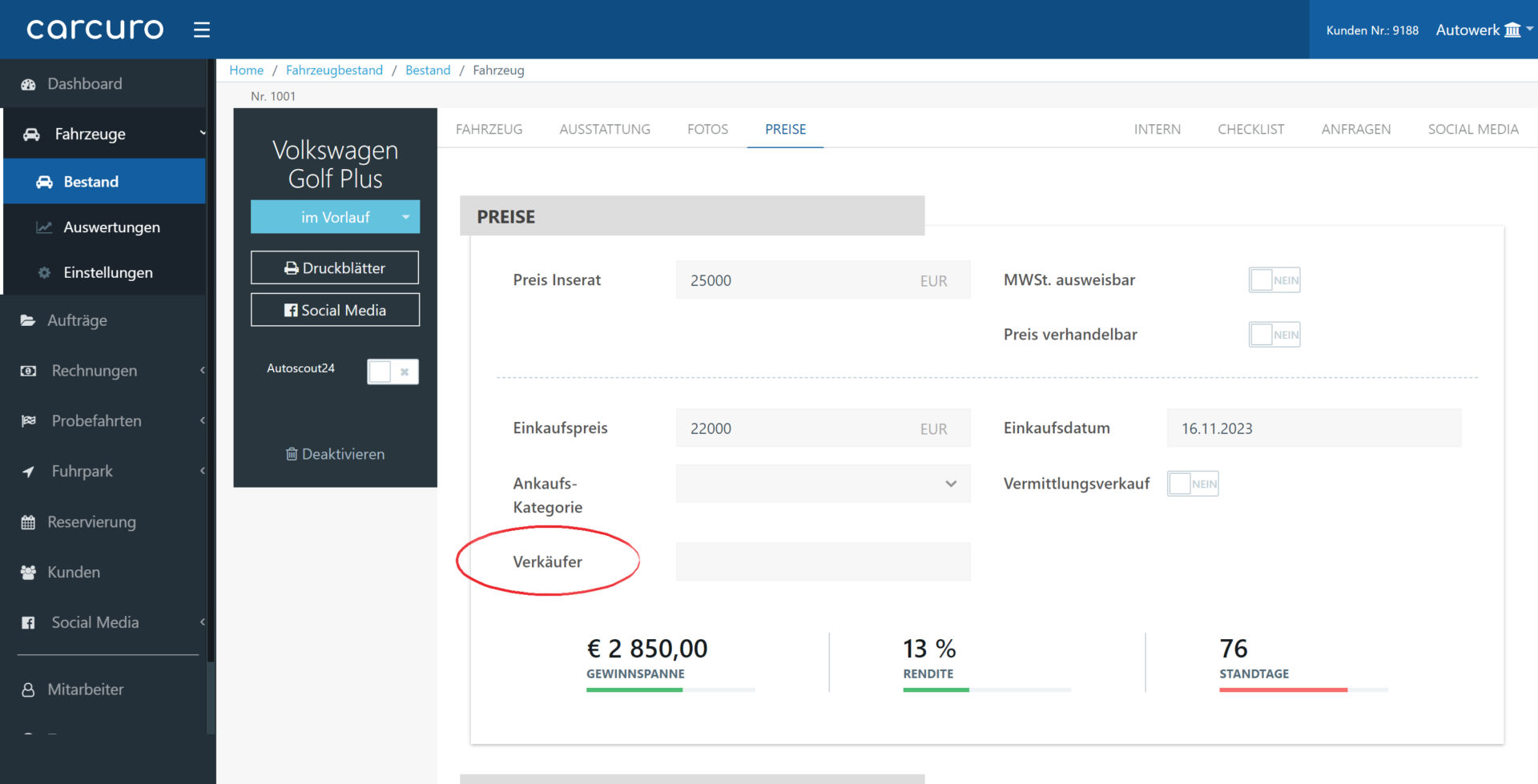Click the Einkaufspreis input field
1538x784 pixels.
click(823, 428)
